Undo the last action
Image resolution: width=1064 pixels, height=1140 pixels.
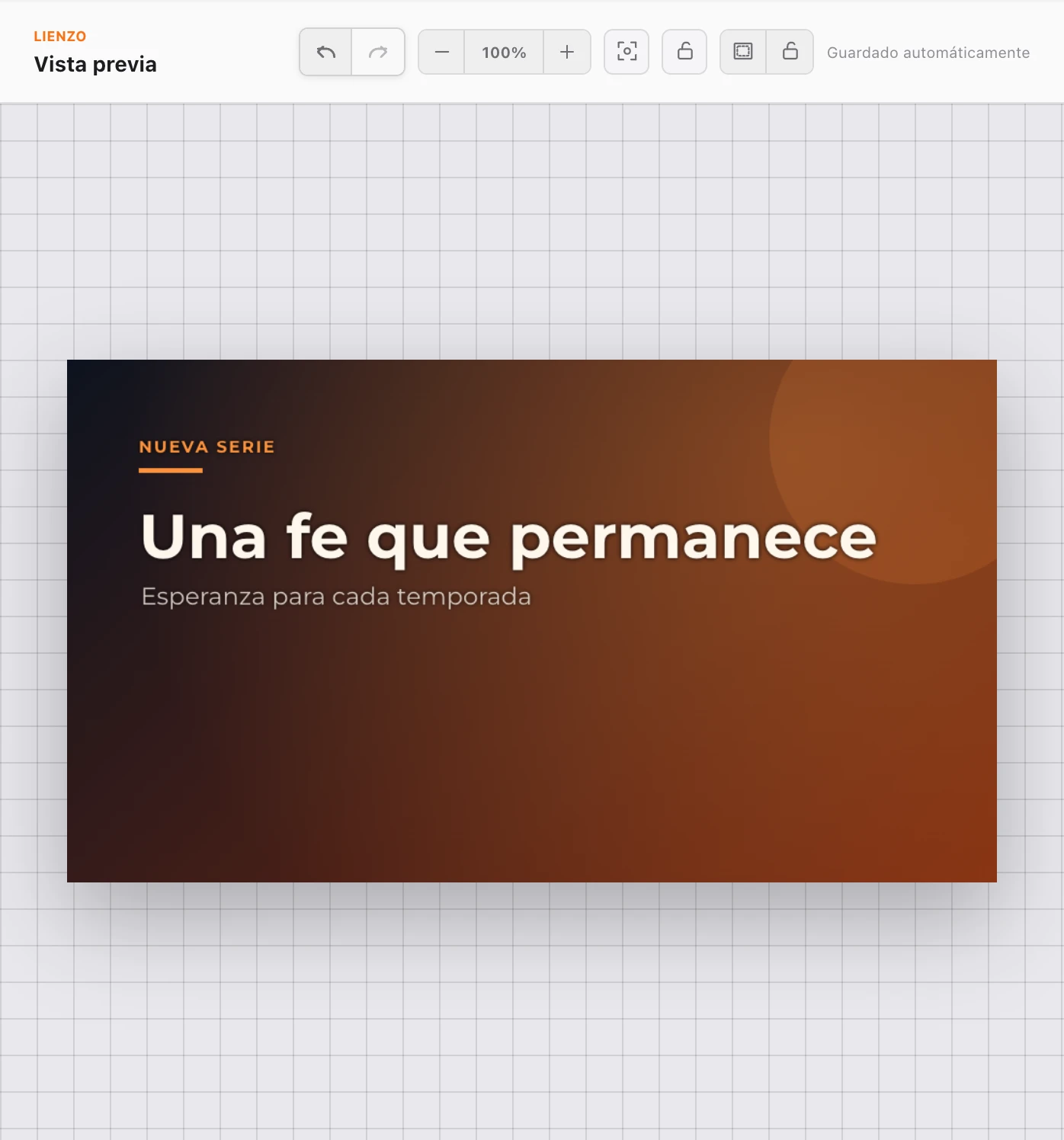325,52
